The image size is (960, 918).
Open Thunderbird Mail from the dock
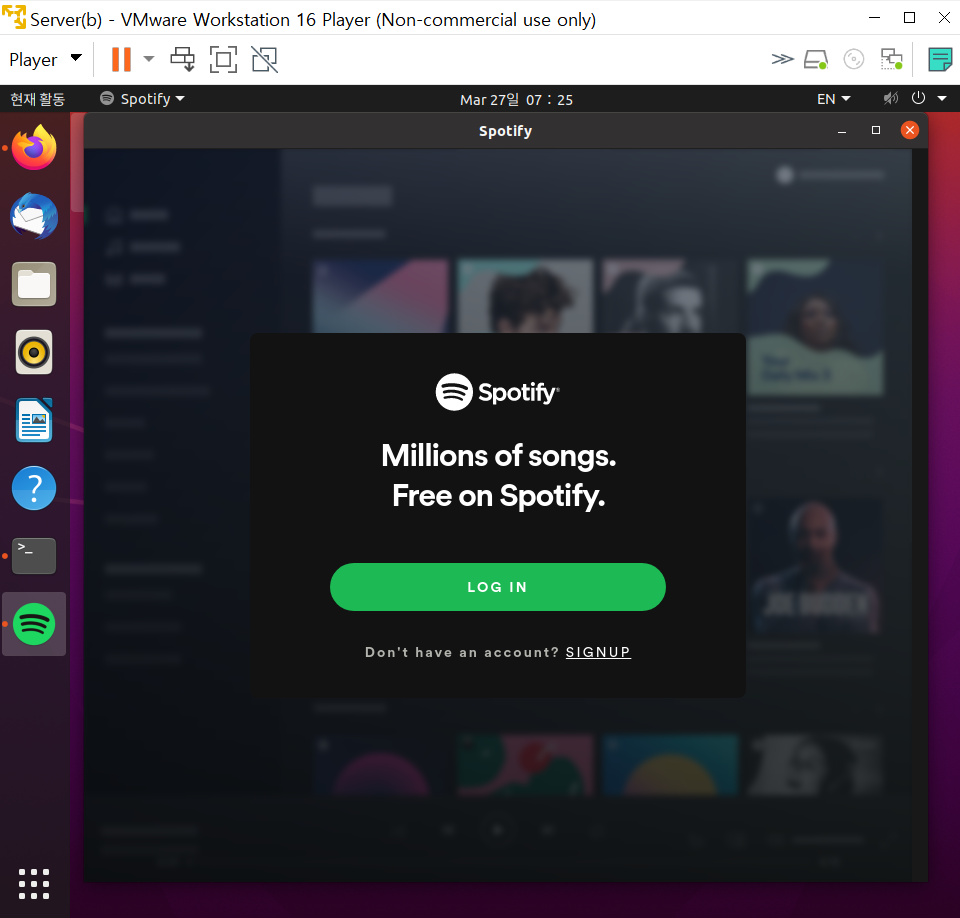(x=34, y=216)
